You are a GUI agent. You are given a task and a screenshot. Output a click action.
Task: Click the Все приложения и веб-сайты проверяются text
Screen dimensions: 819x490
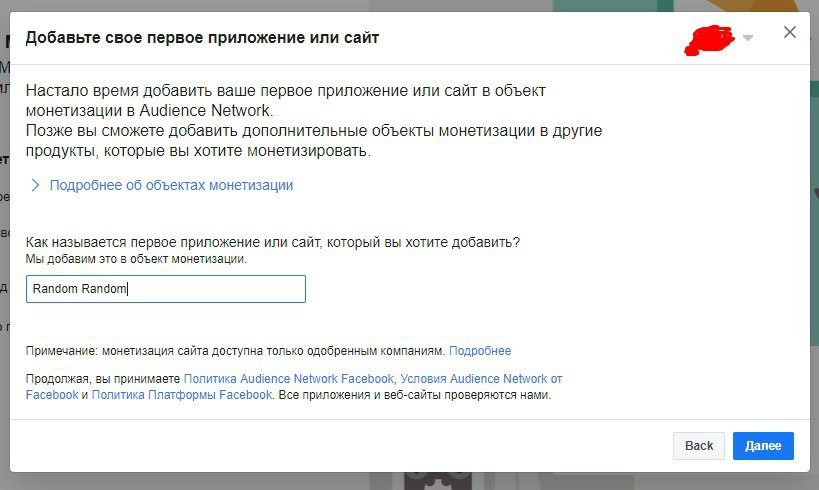pos(415,395)
